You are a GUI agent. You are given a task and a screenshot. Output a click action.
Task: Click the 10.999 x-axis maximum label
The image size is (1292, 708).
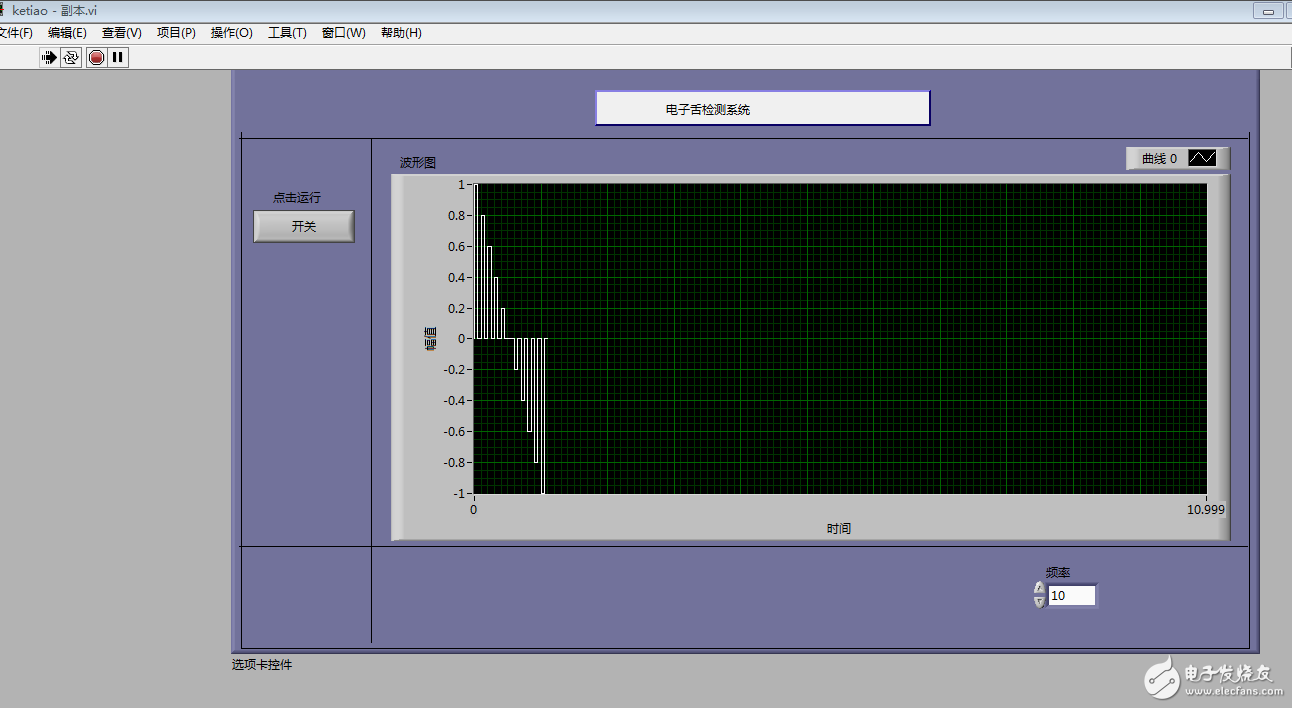[x=1205, y=509]
